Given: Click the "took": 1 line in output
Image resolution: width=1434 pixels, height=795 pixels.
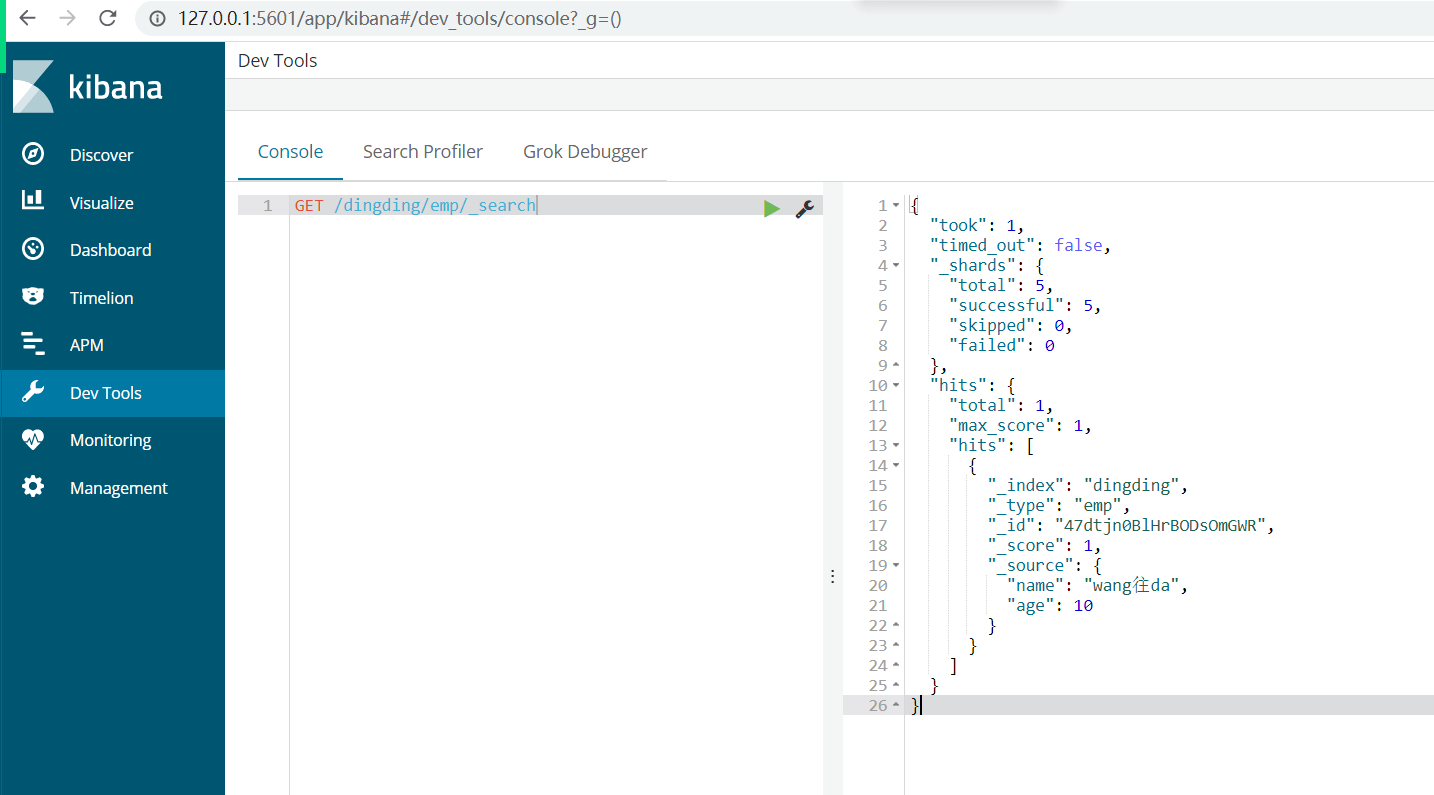Looking at the screenshot, I should (977, 225).
